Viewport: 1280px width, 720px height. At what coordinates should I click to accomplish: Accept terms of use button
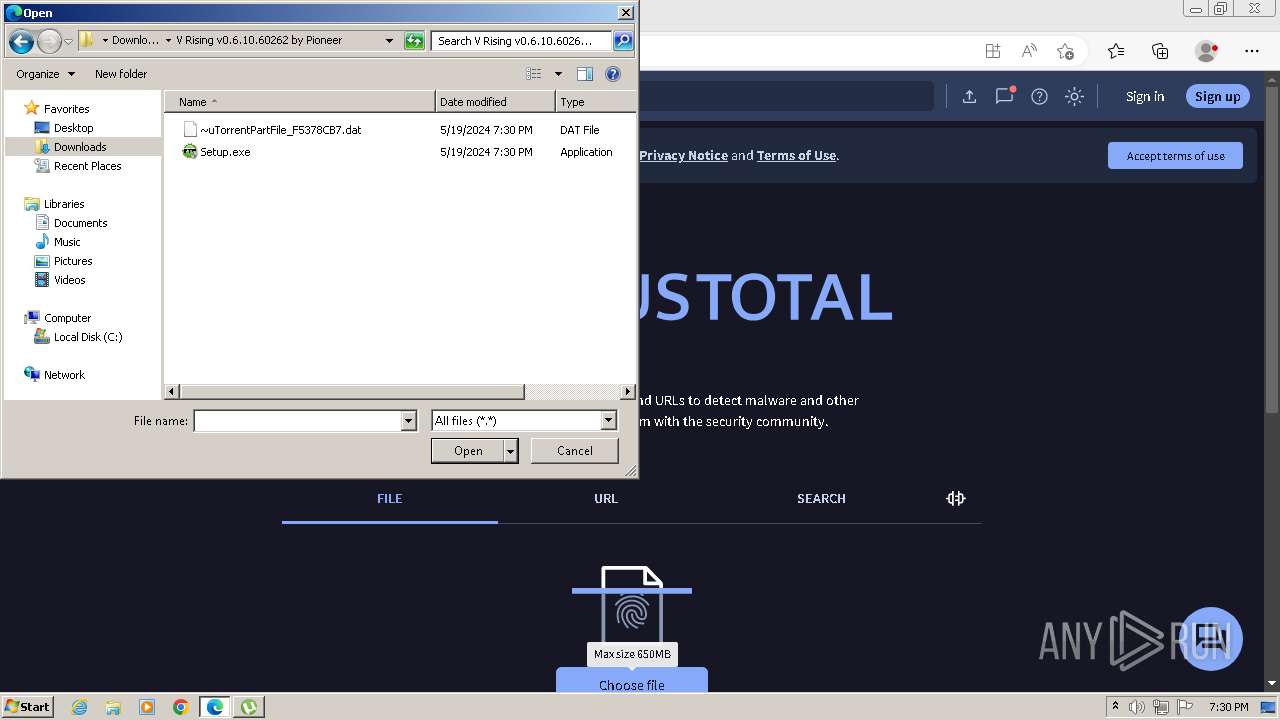tap(1175, 156)
